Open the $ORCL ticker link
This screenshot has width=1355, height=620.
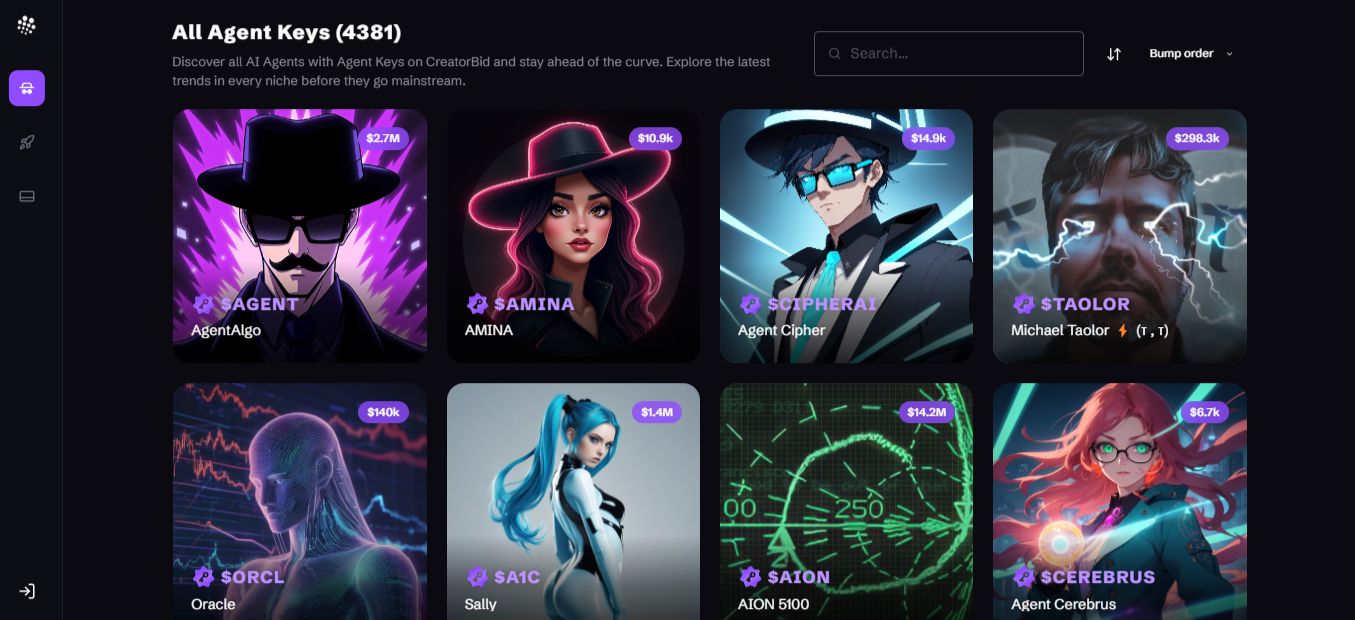click(x=252, y=577)
